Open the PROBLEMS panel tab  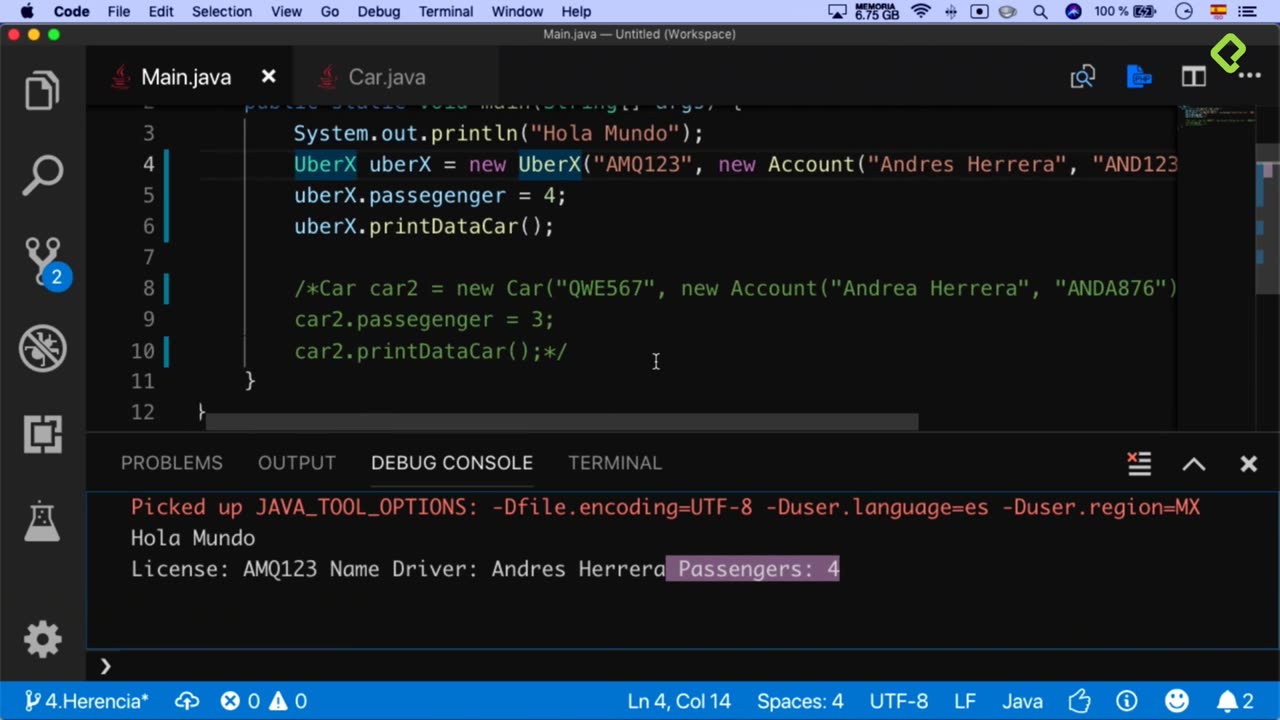pyautogui.click(x=172, y=463)
